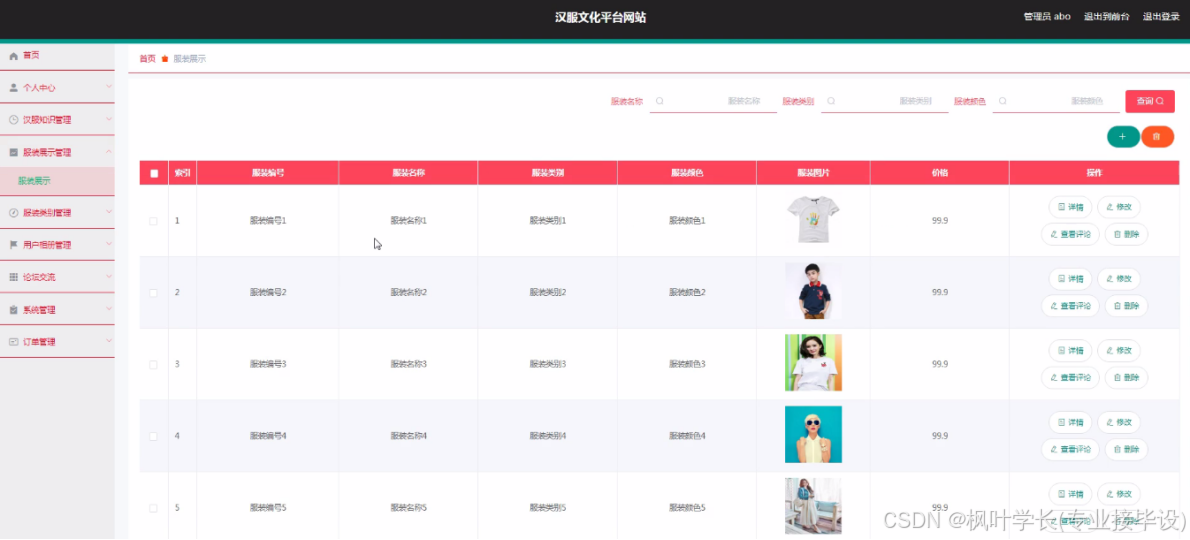
Task: Click 删除 button for 服装编号1
Action: tap(1126, 234)
